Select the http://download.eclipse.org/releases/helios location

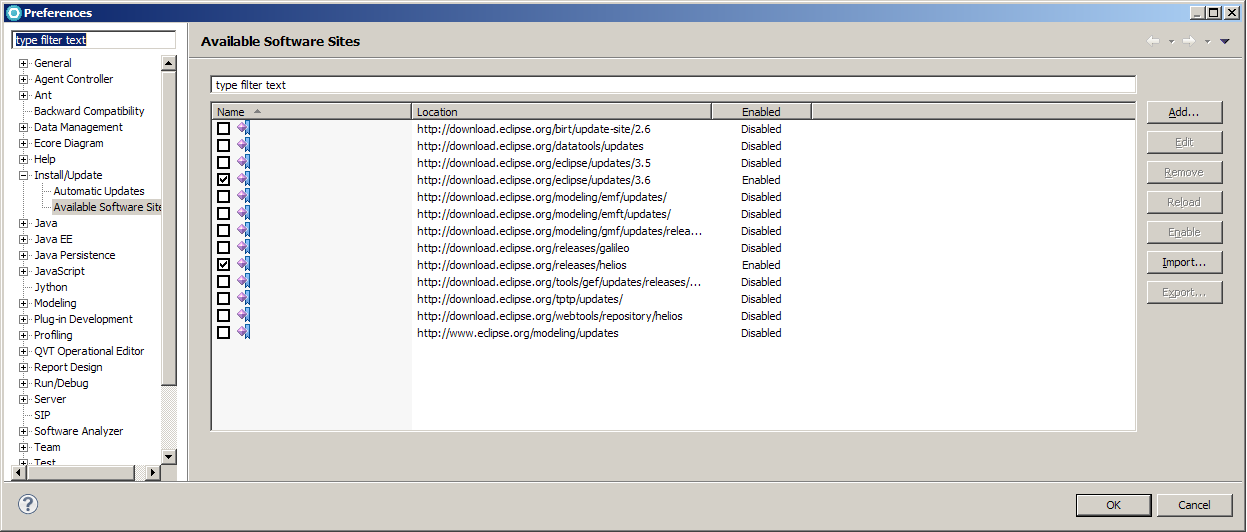521,265
